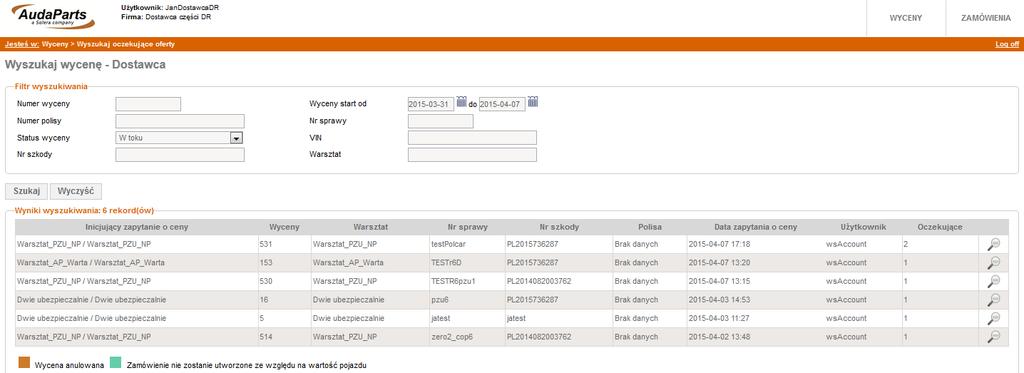This screenshot has height=373, width=1024.
Task: Click quote number 514 cell
Action: tap(284, 337)
